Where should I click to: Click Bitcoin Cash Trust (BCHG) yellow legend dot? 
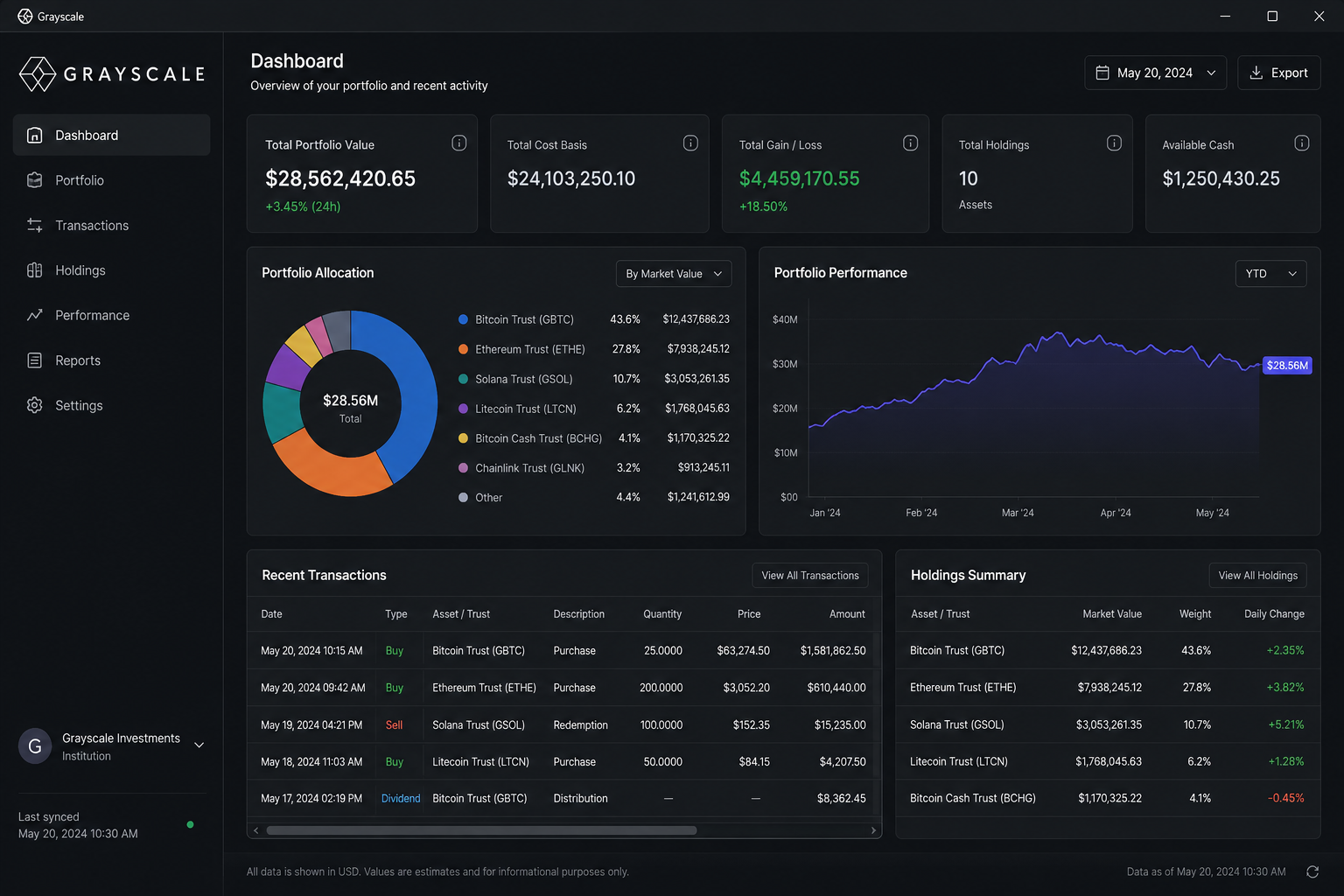click(463, 437)
